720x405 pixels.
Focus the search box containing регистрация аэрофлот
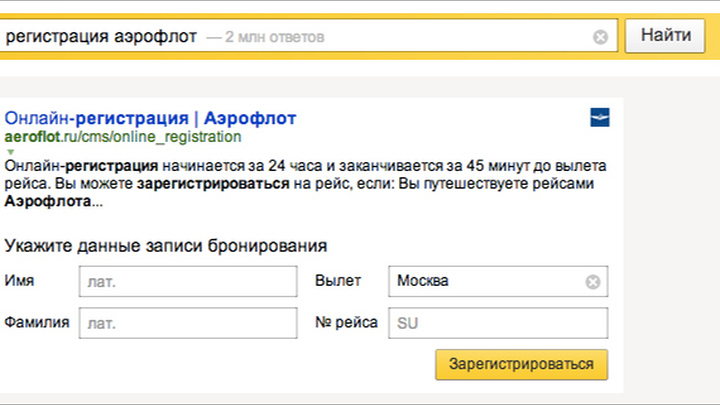tap(309, 36)
